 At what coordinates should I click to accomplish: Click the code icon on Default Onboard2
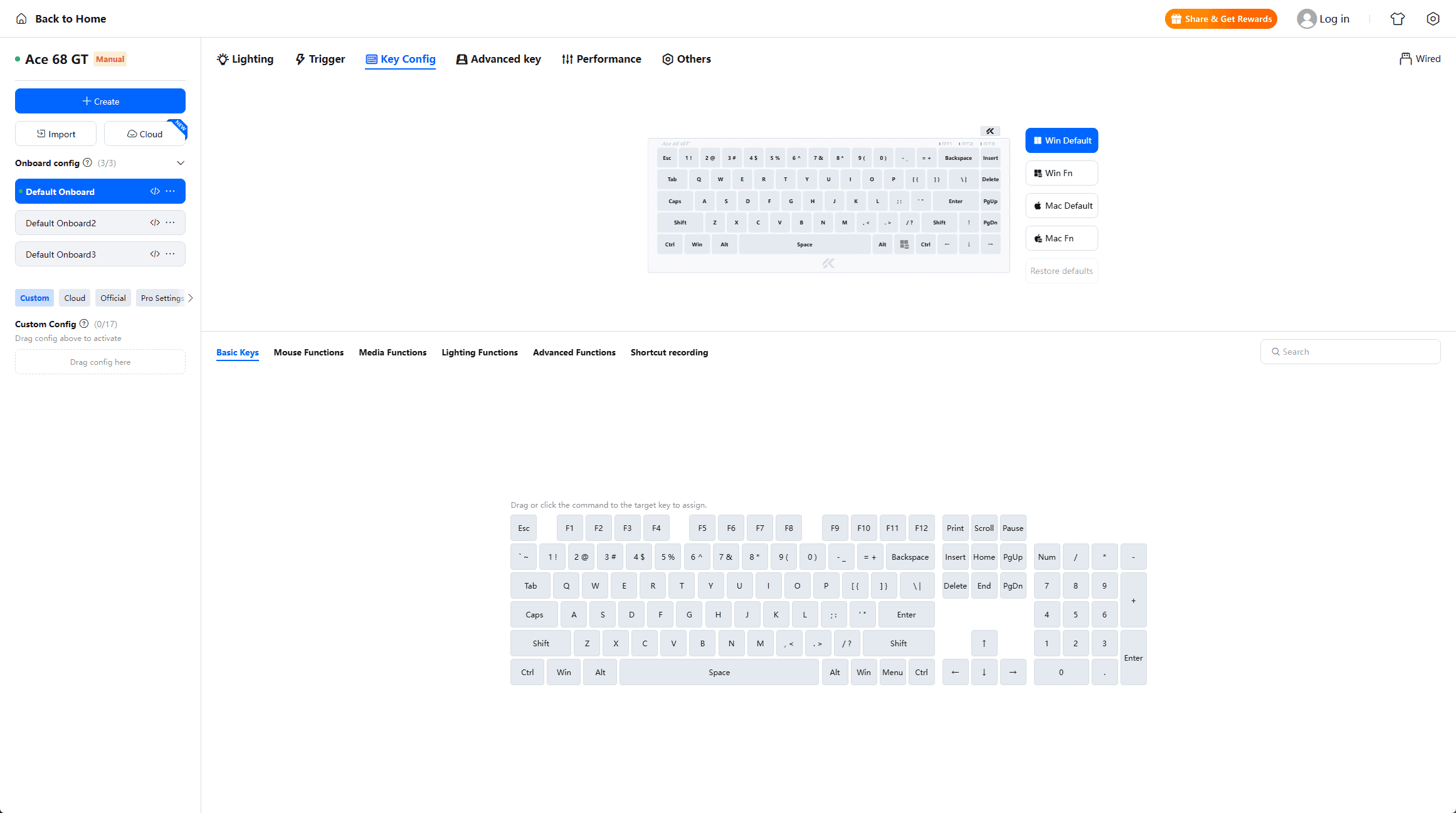tap(155, 223)
